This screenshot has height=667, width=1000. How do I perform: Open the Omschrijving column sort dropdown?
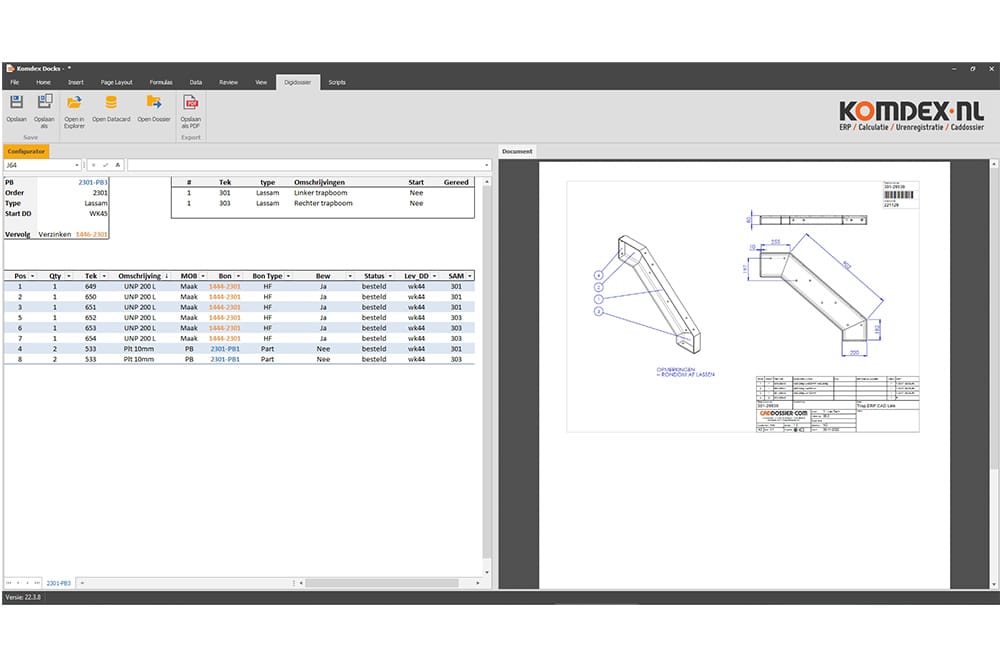[167, 276]
